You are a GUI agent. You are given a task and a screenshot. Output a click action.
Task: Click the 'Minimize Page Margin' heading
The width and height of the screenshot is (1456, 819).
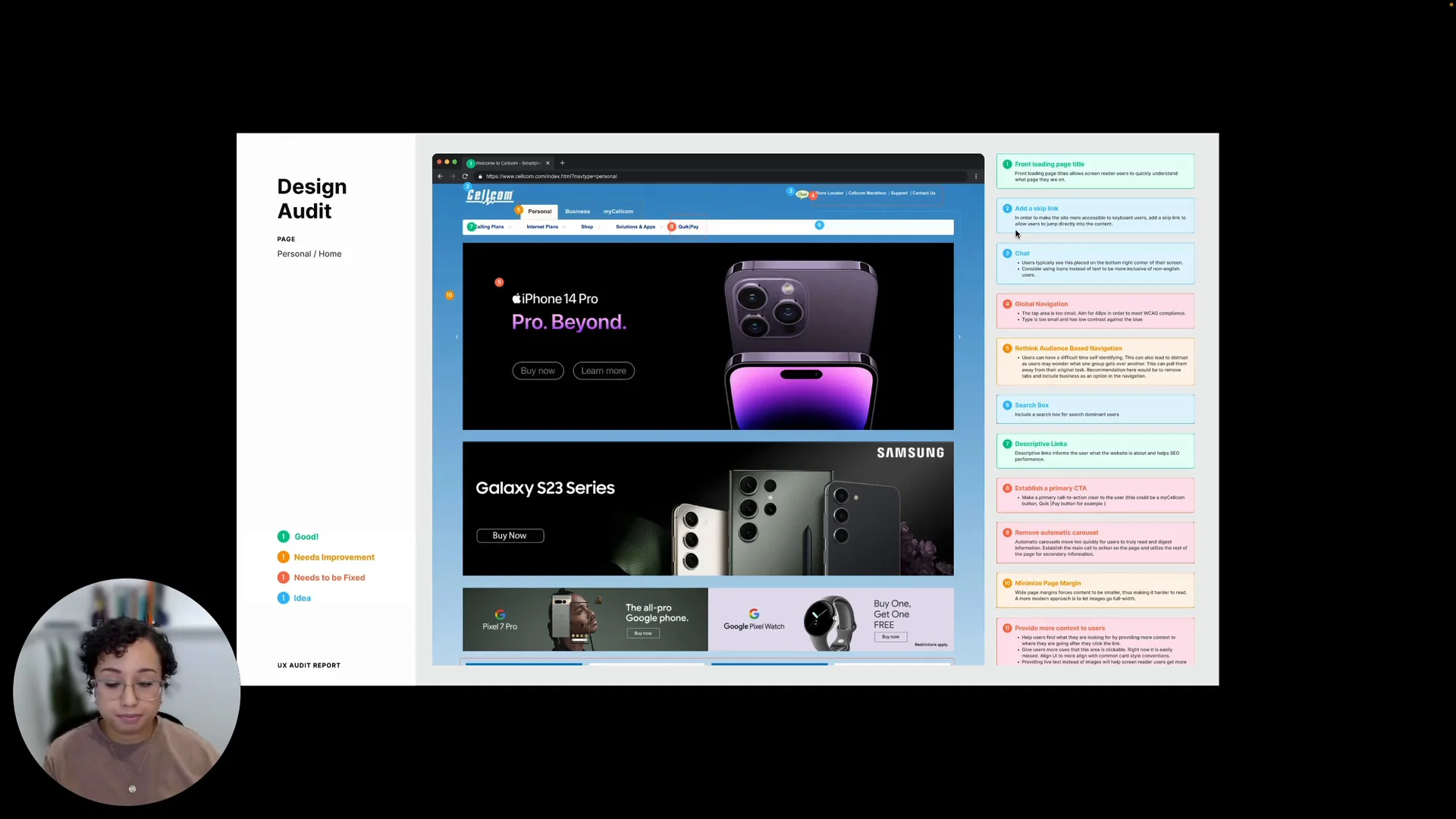pyautogui.click(x=1048, y=583)
